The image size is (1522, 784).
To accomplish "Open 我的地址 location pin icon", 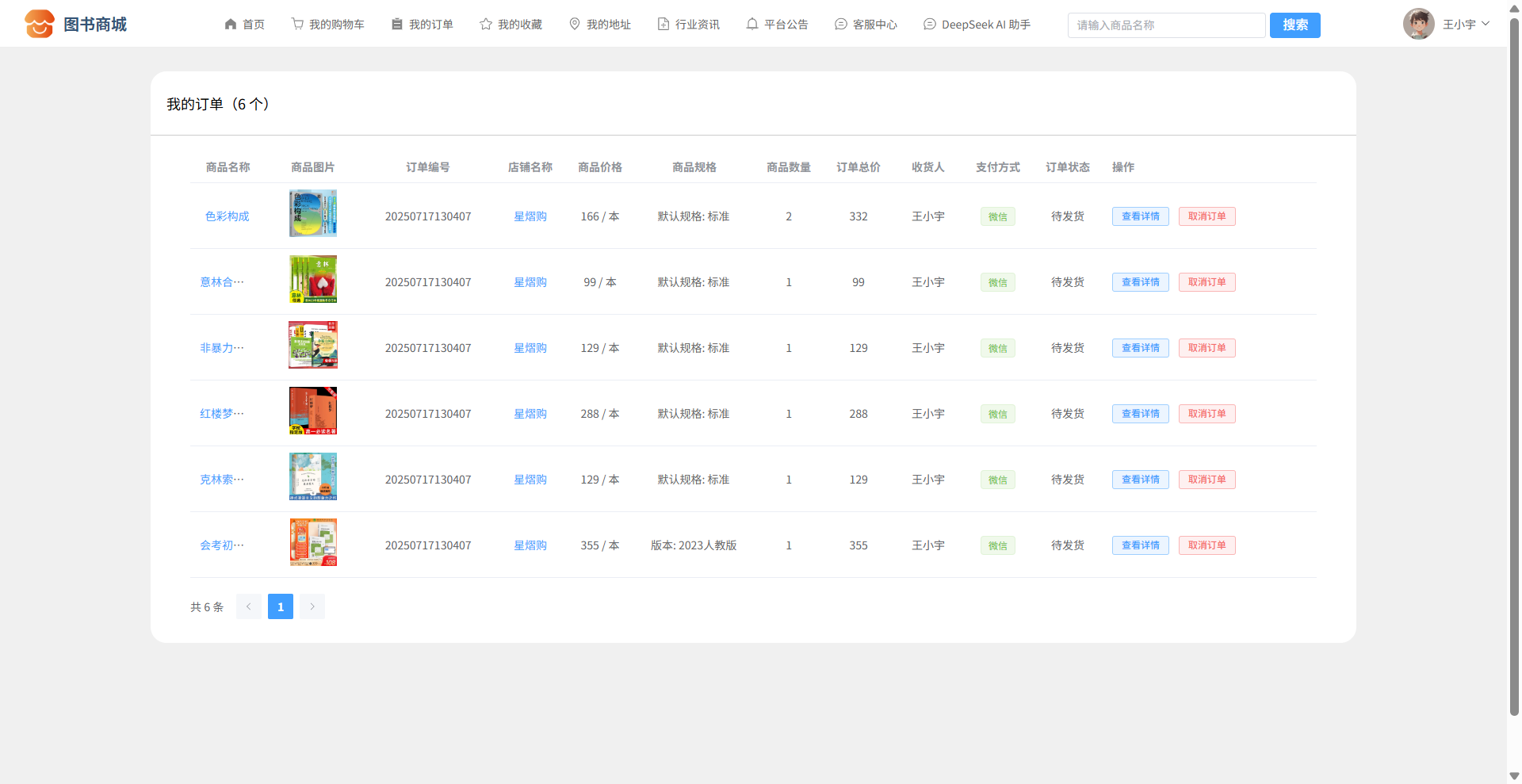I will tap(575, 25).
